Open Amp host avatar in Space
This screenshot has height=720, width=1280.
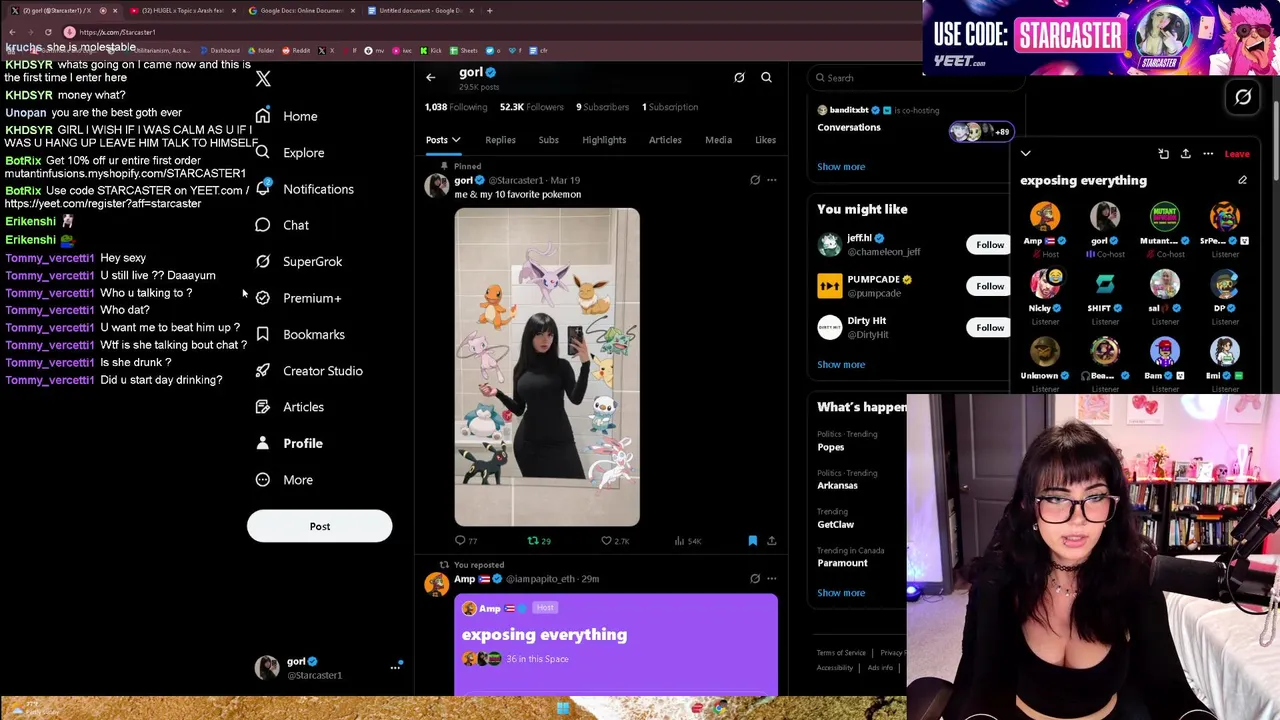click(x=1045, y=216)
